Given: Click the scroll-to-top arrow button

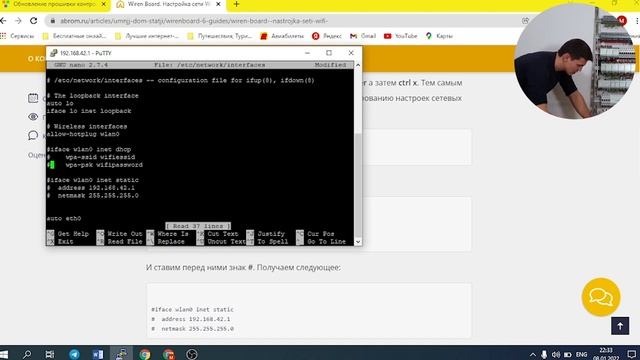Looking at the screenshot, I should [620, 326].
